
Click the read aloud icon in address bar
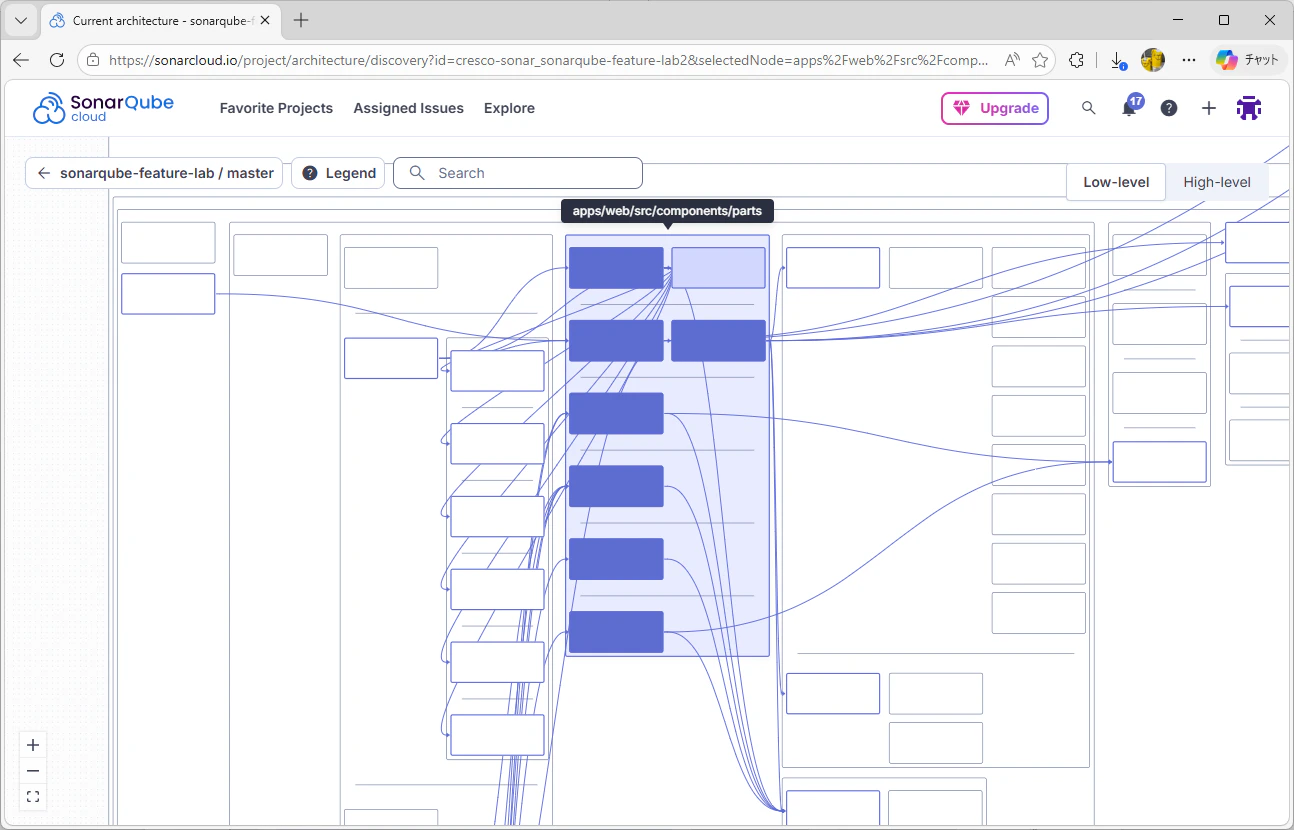(x=1012, y=60)
